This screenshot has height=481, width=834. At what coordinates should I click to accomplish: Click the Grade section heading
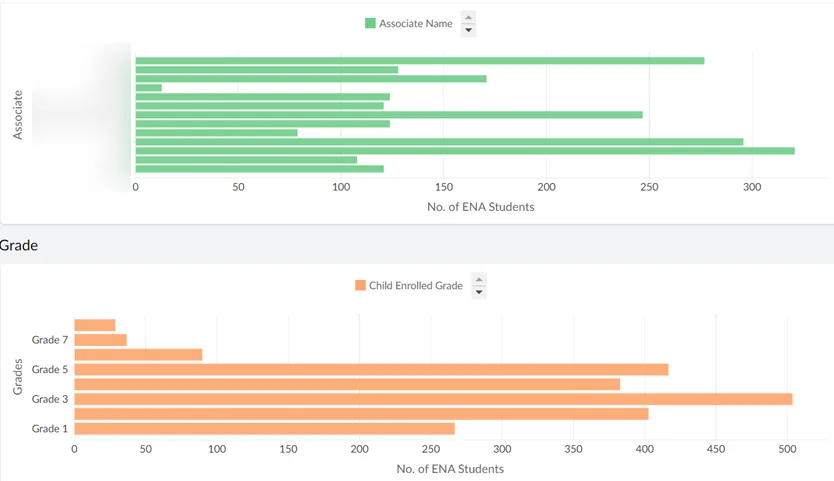(19, 245)
